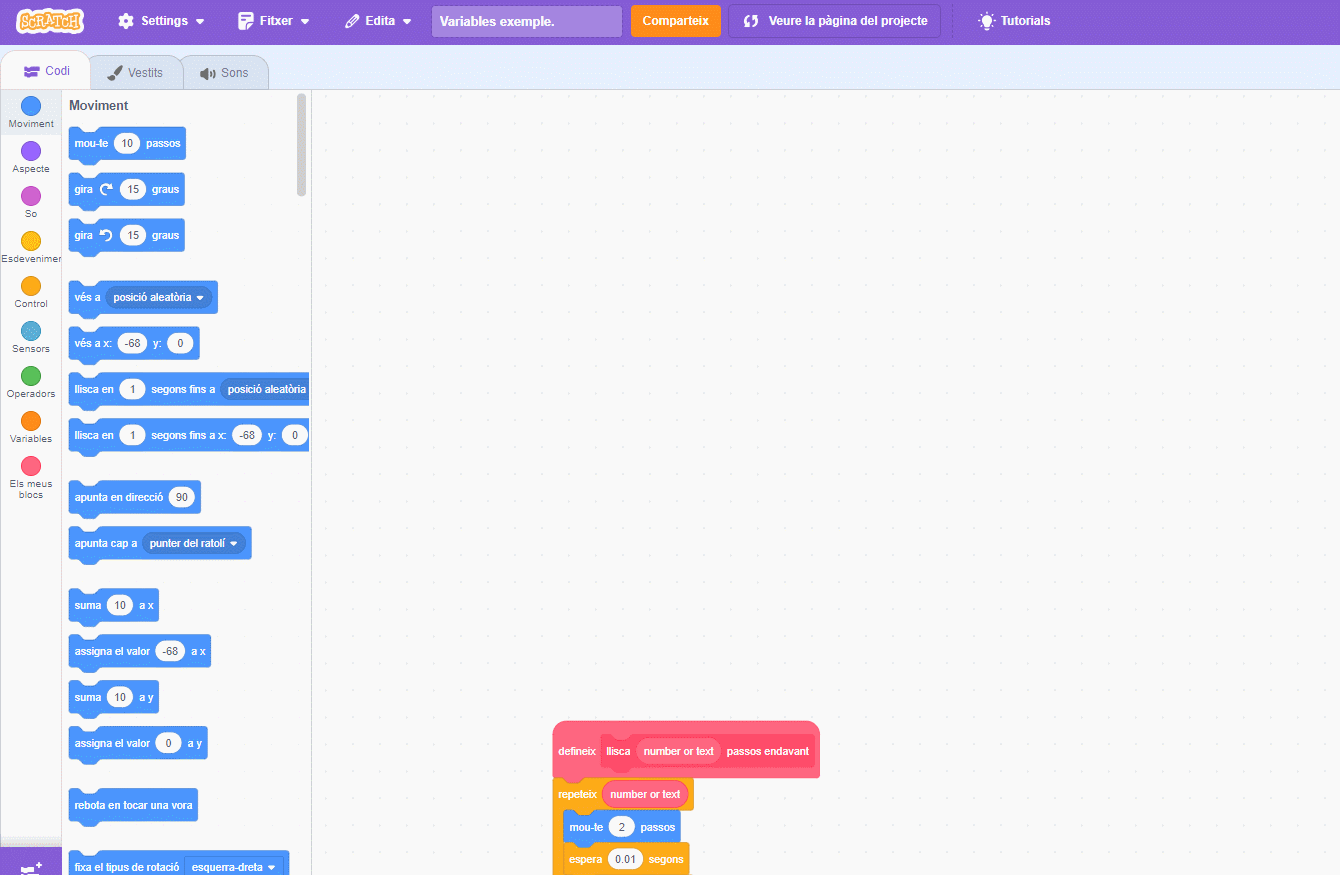Open the esquerra-dreta rotation dropdown
The image size is (1340, 875).
point(234,867)
